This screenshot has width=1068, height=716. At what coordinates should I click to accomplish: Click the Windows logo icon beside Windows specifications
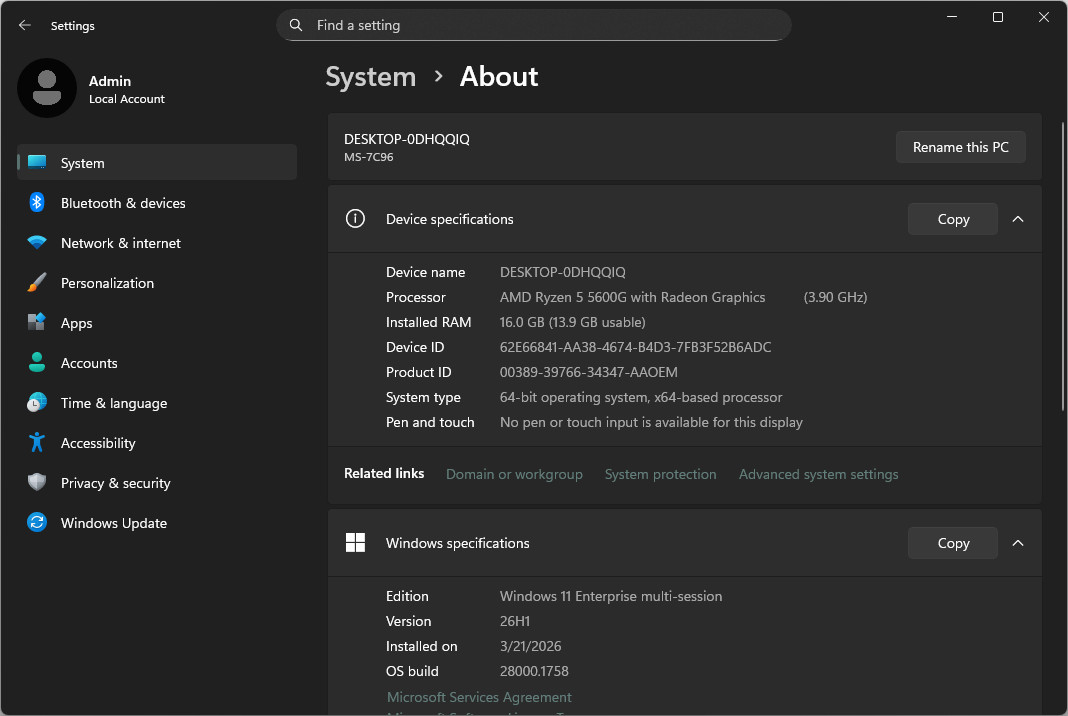[x=356, y=543]
